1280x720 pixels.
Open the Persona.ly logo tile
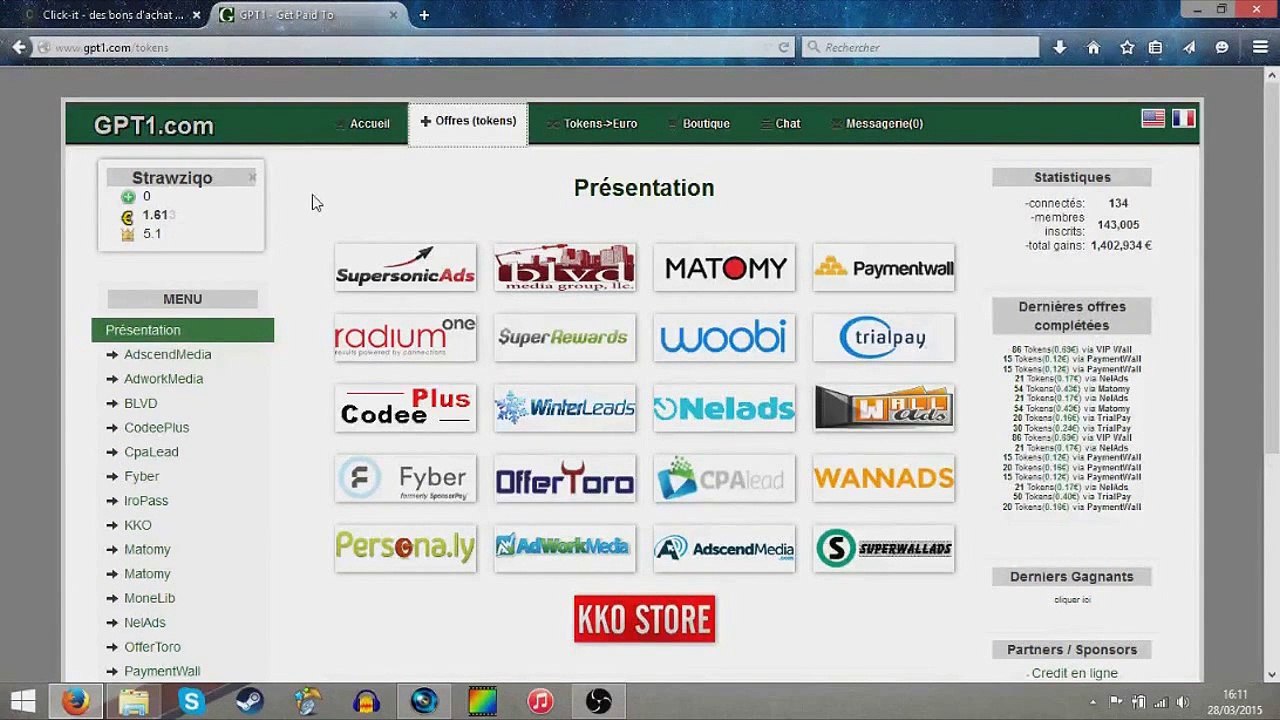click(405, 548)
